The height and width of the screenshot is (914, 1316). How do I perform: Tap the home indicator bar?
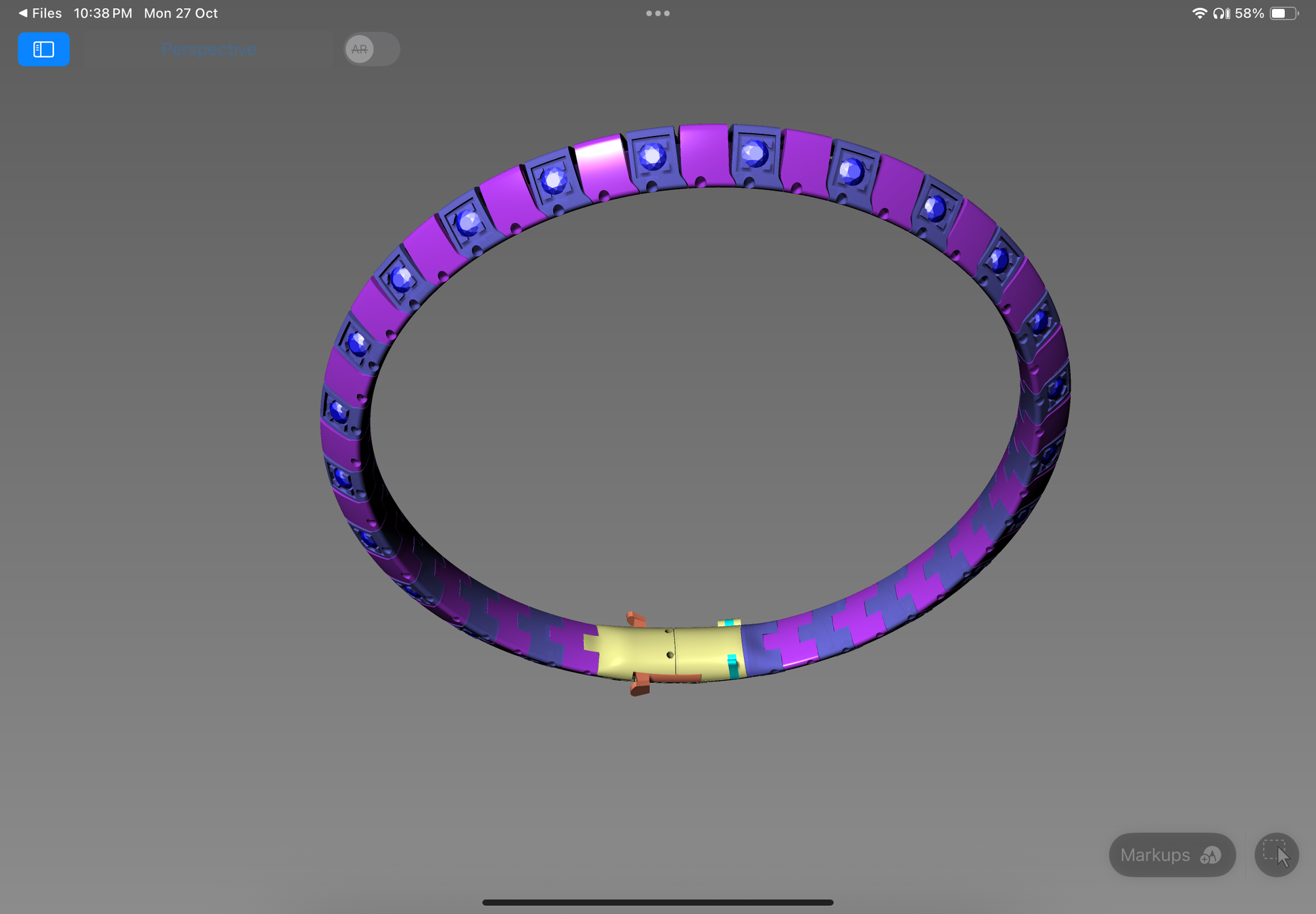tap(657, 902)
